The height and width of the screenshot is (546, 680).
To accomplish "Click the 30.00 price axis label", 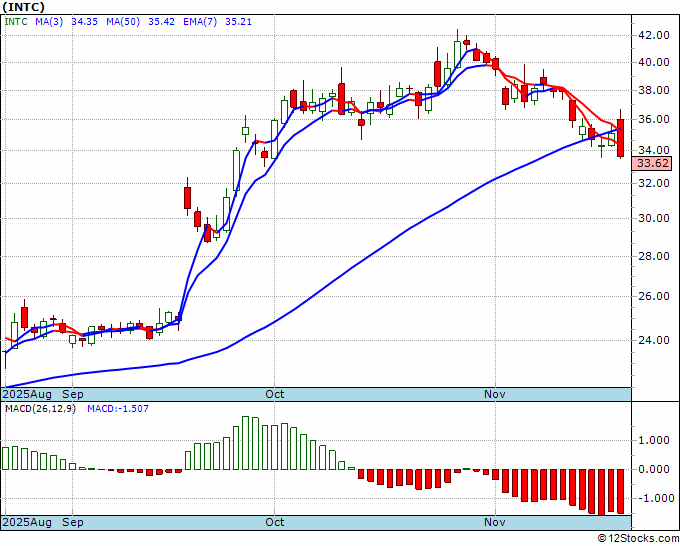I will (x=655, y=218).
